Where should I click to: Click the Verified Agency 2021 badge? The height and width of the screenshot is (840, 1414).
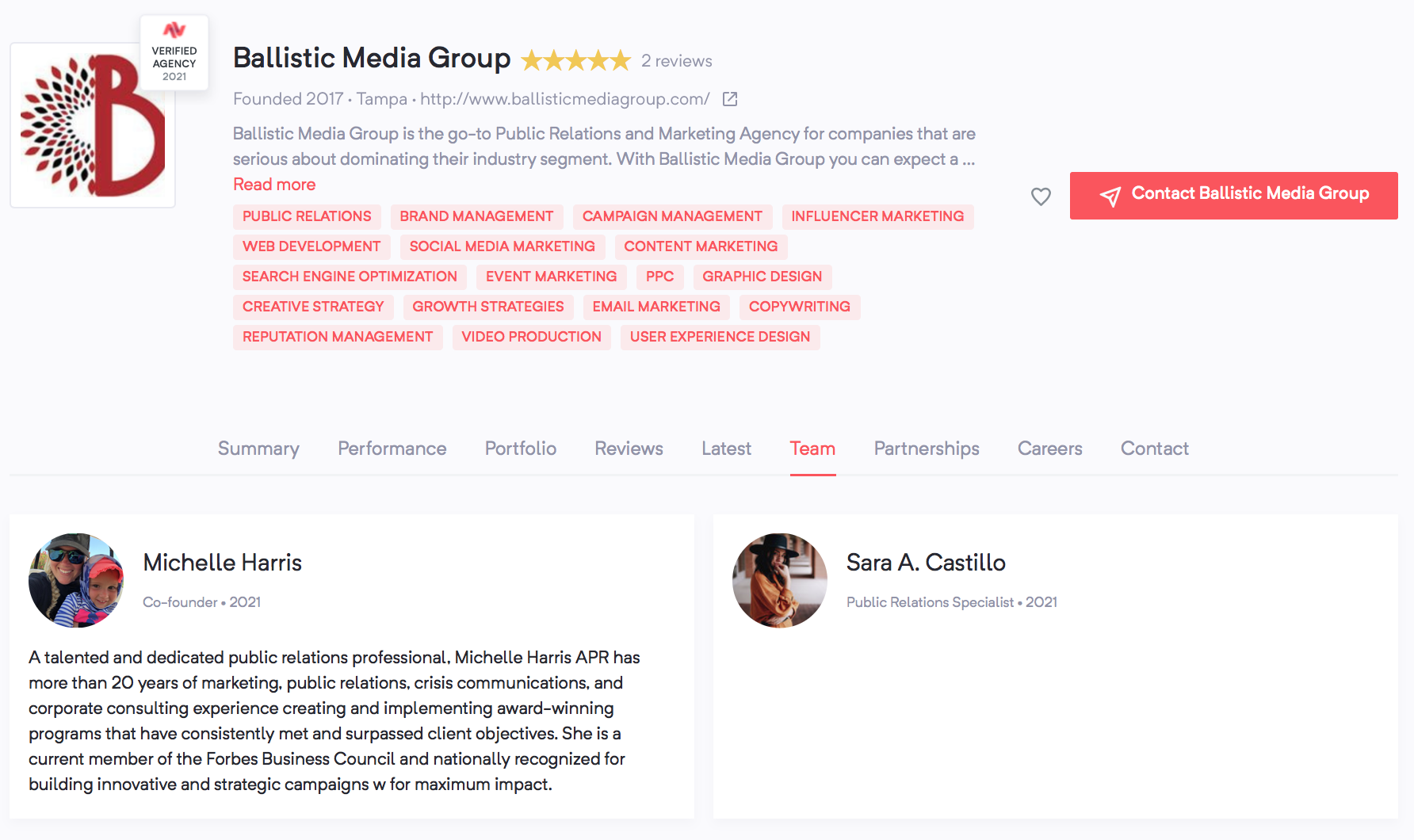(x=174, y=52)
